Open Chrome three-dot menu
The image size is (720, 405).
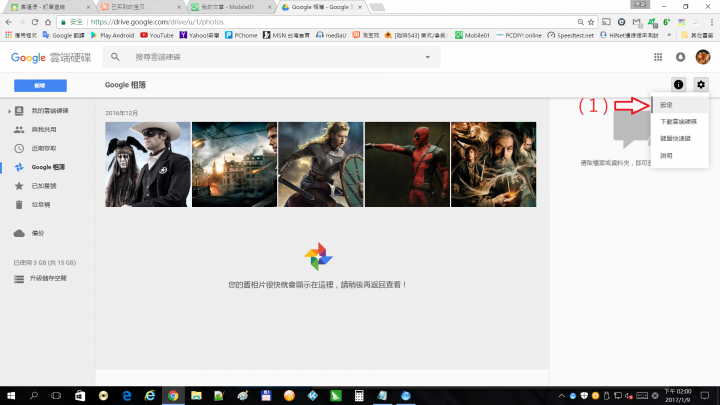point(712,22)
